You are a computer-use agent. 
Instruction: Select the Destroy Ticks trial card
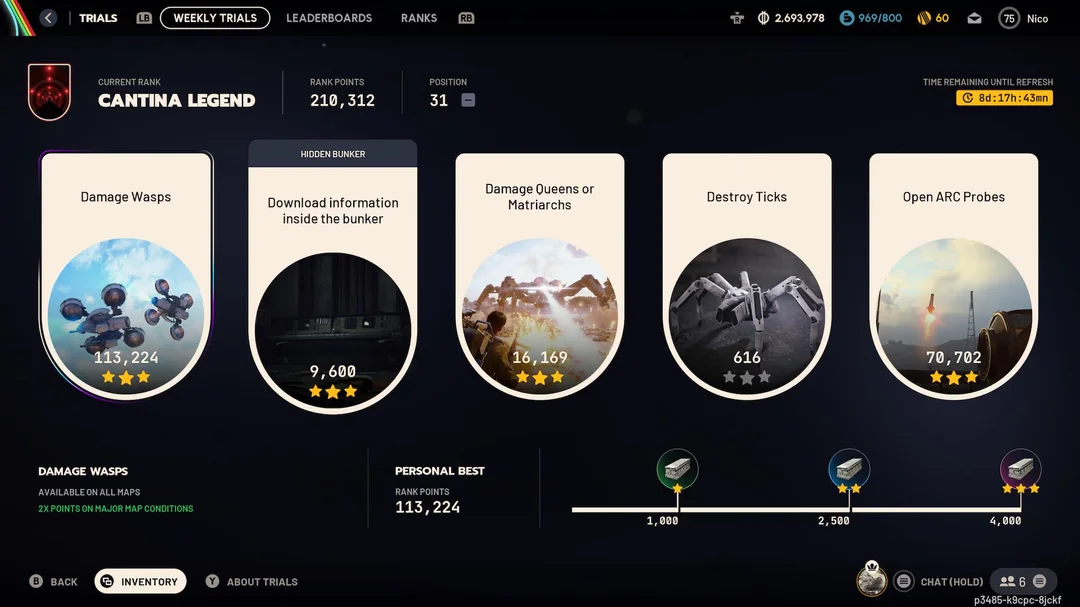pyautogui.click(x=747, y=276)
